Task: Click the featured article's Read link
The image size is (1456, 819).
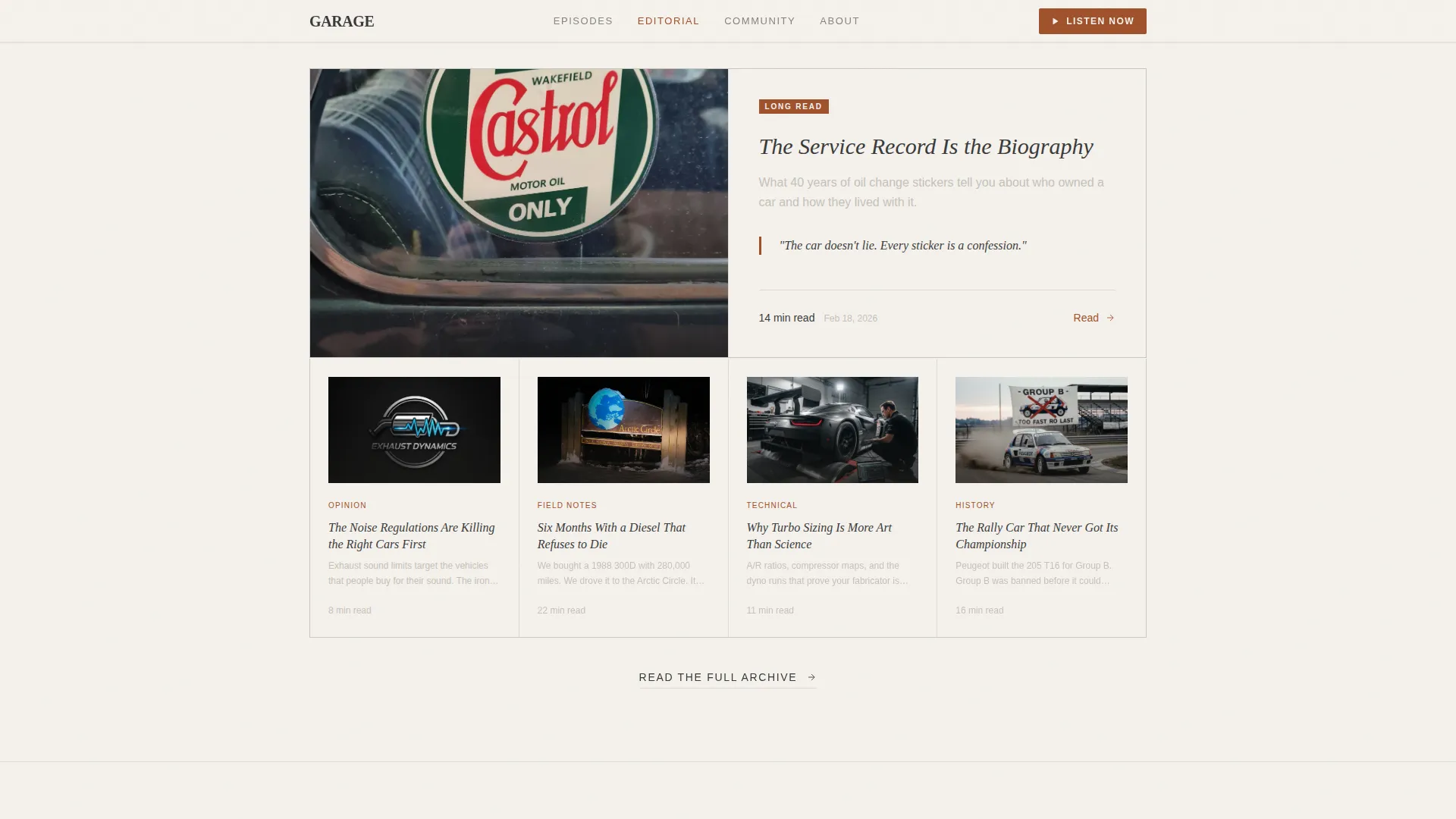Action: (x=1094, y=318)
